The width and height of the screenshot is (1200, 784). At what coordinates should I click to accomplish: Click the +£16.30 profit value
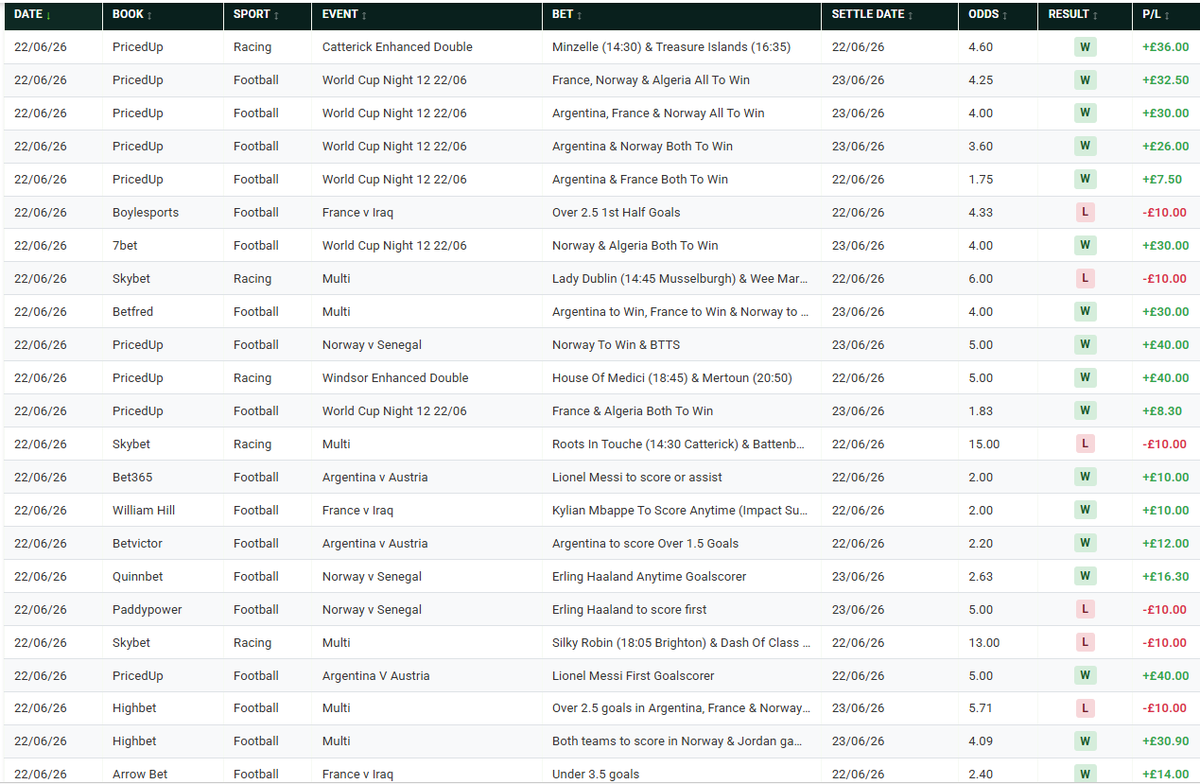1165,576
